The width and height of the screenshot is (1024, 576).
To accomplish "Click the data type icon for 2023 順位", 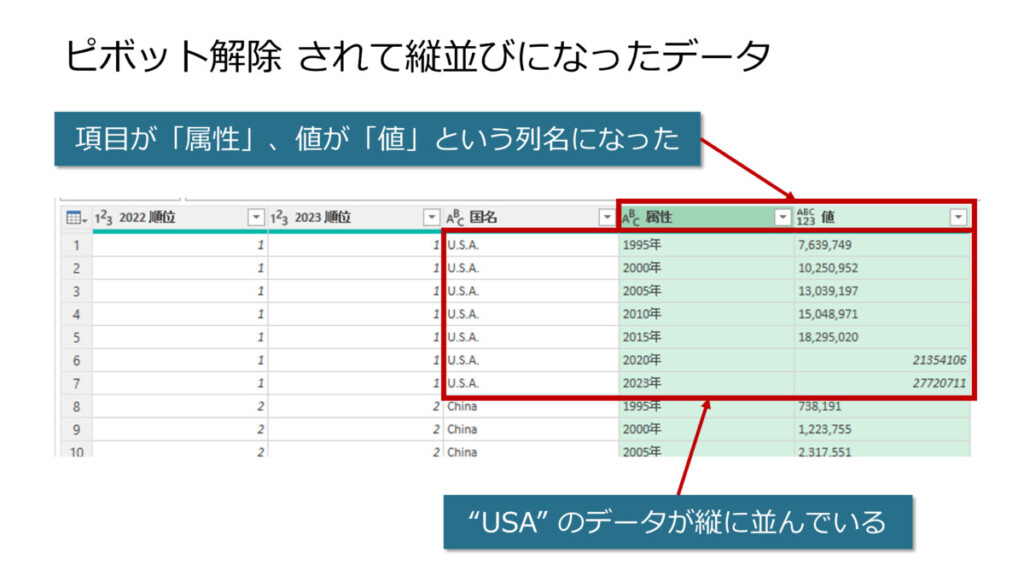I will coord(280,217).
